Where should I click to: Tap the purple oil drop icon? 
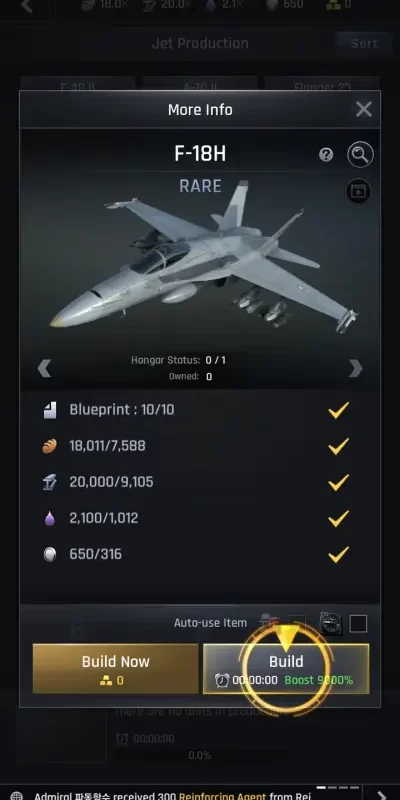(49, 518)
